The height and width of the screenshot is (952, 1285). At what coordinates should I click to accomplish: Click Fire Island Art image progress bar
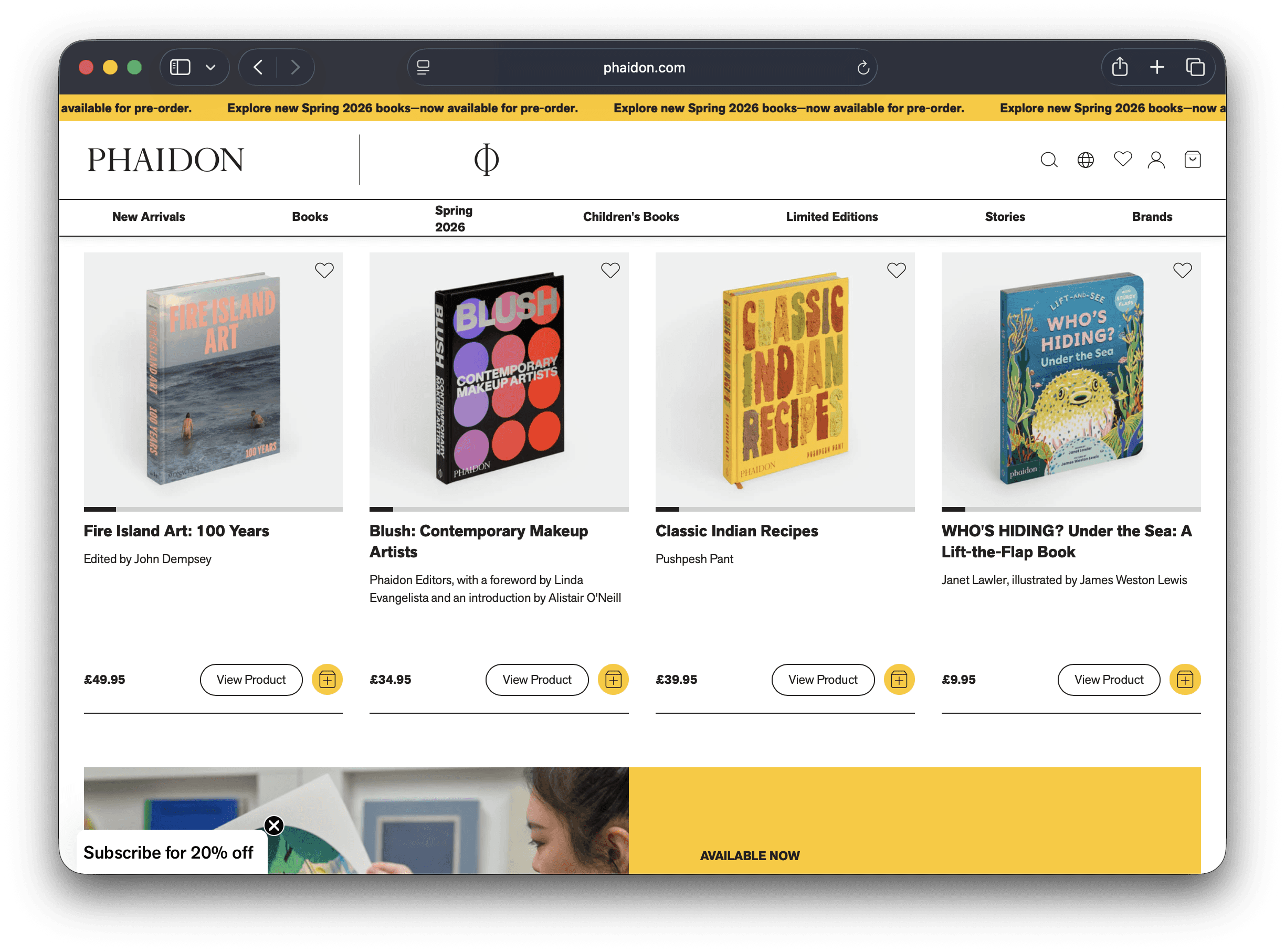(x=213, y=510)
